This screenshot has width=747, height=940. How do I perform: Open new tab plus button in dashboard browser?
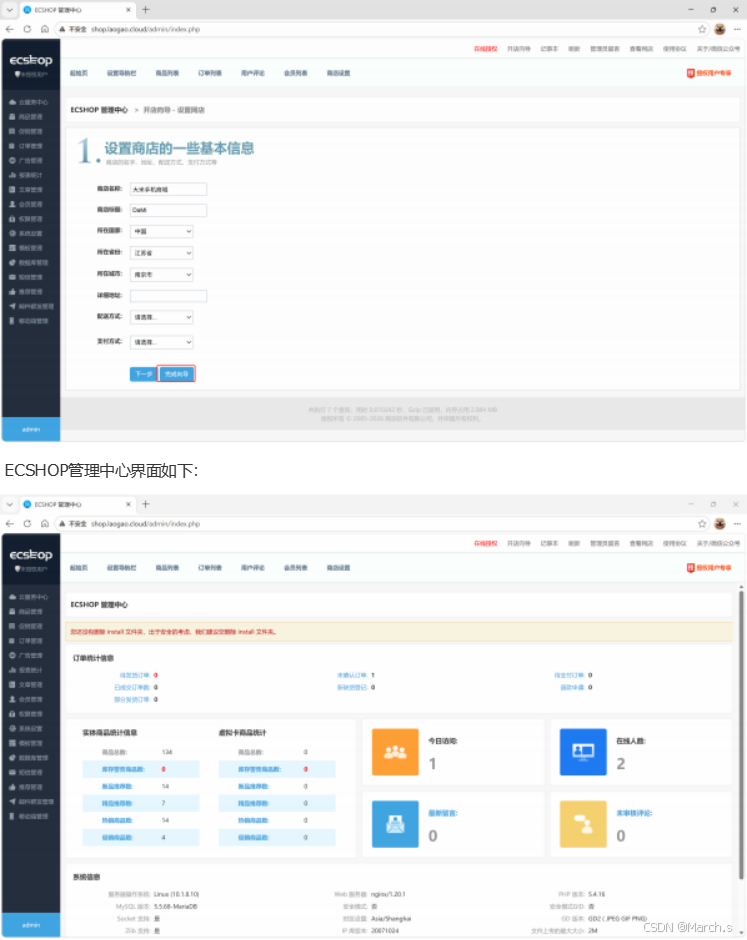coord(146,504)
